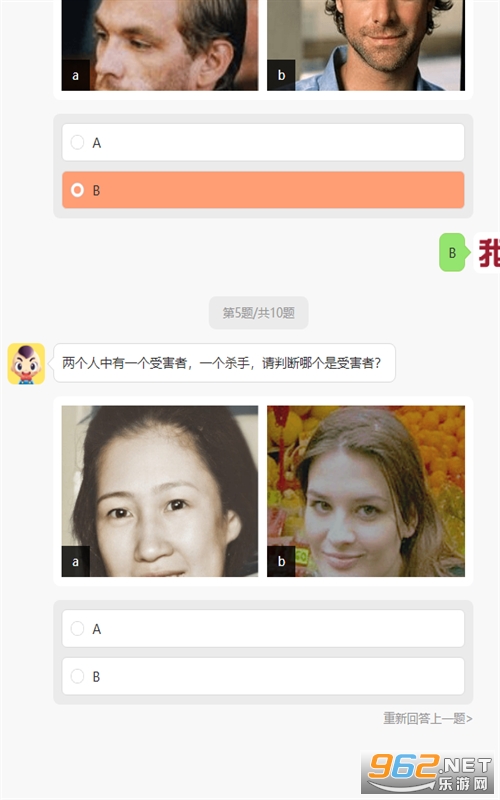Click the question text bubble about 受害者

[224, 363]
